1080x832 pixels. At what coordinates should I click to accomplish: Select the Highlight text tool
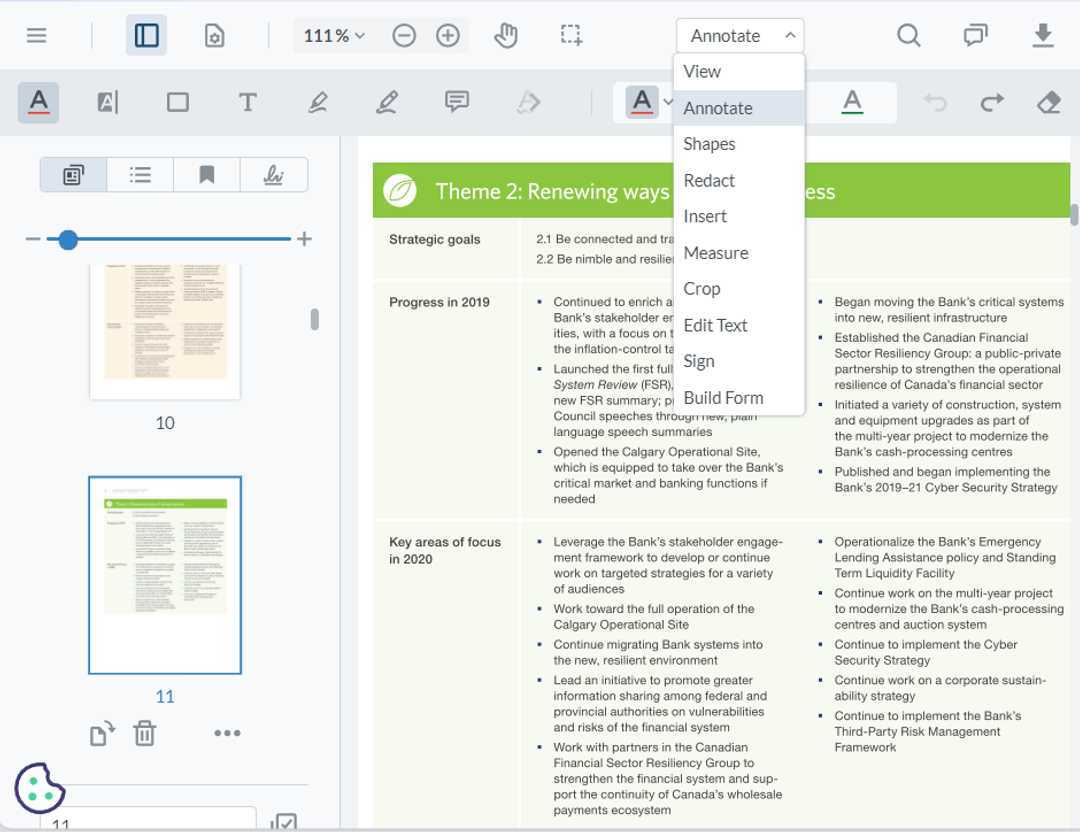coord(38,101)
